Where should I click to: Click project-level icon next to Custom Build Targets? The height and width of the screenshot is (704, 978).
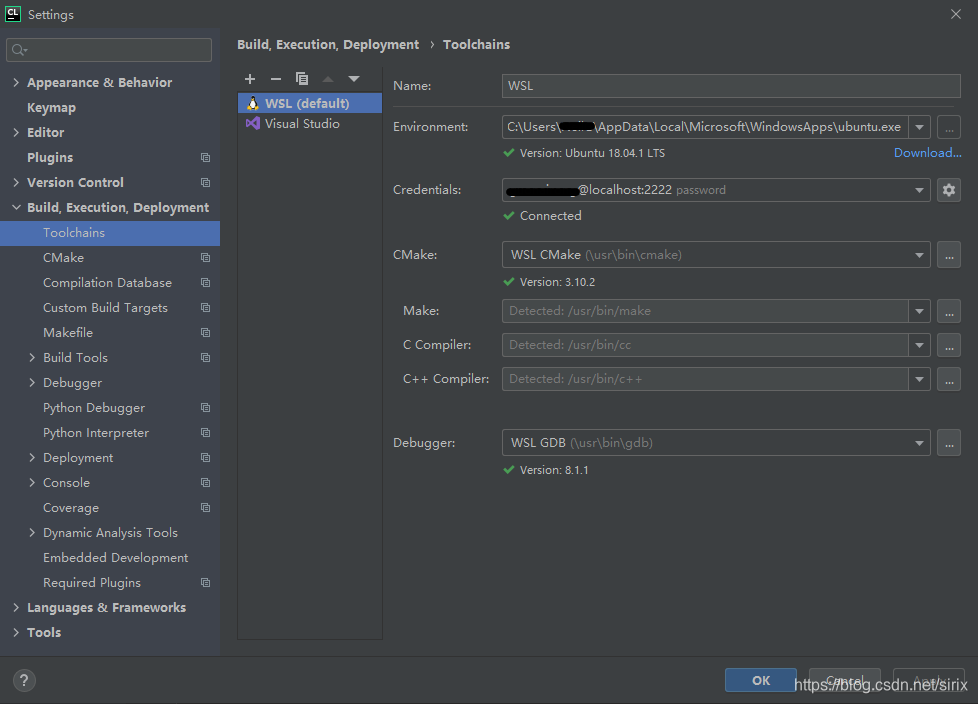[x=205, y=307]
